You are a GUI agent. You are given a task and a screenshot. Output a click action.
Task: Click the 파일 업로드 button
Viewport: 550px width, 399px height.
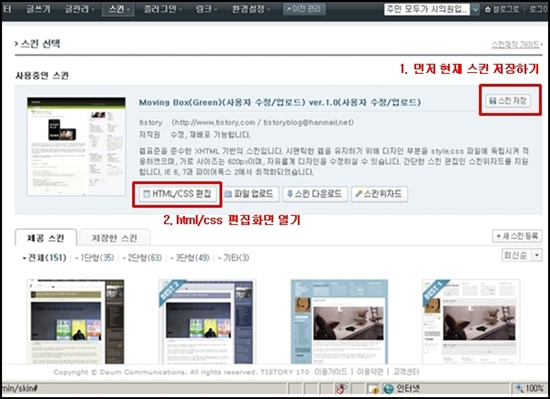[250, 194]
